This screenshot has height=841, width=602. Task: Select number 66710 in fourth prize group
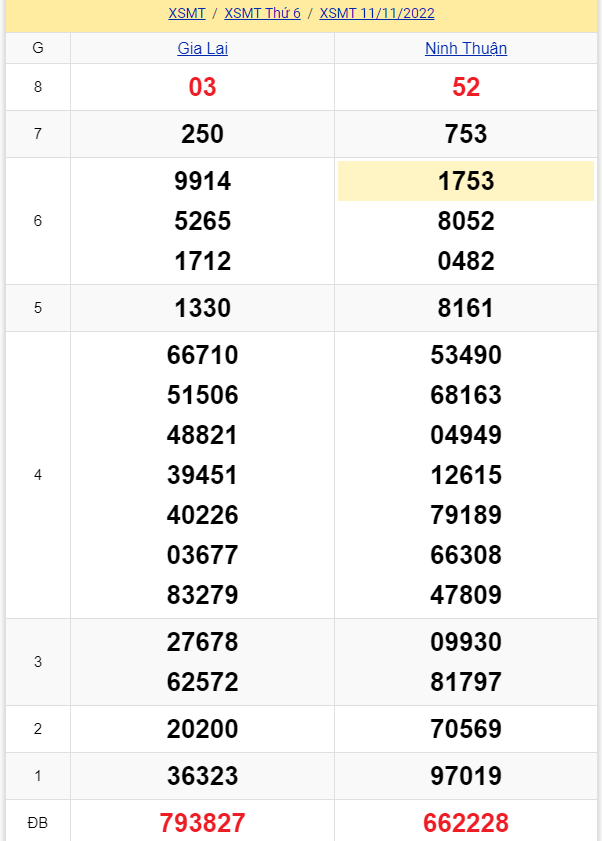[202, 355]
